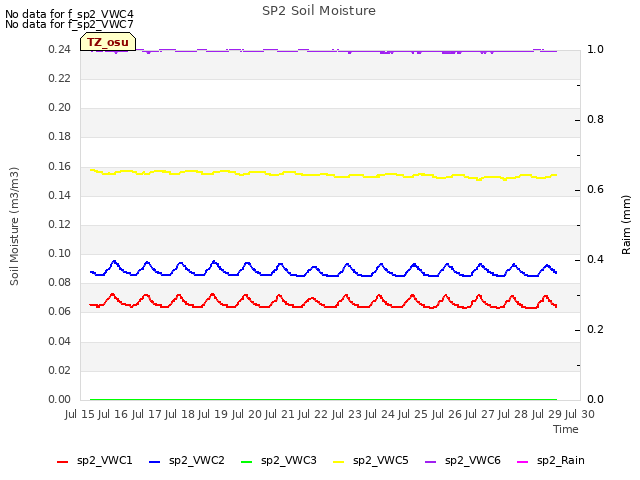
Task: Click the 0.20 left axis value
Action: 60,107
